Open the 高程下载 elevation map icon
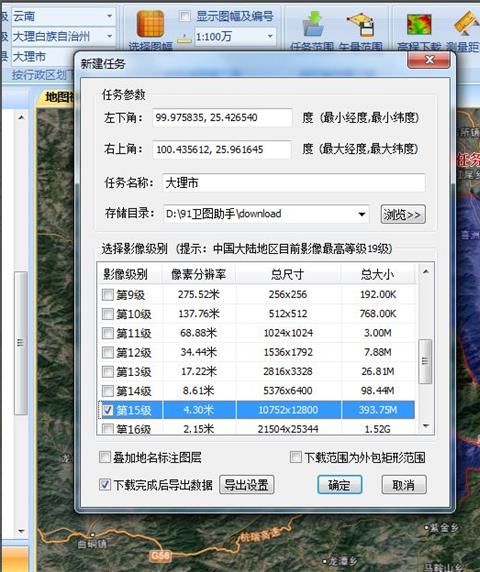The width and height of the screenshot is (480, 572). (419, 24)
